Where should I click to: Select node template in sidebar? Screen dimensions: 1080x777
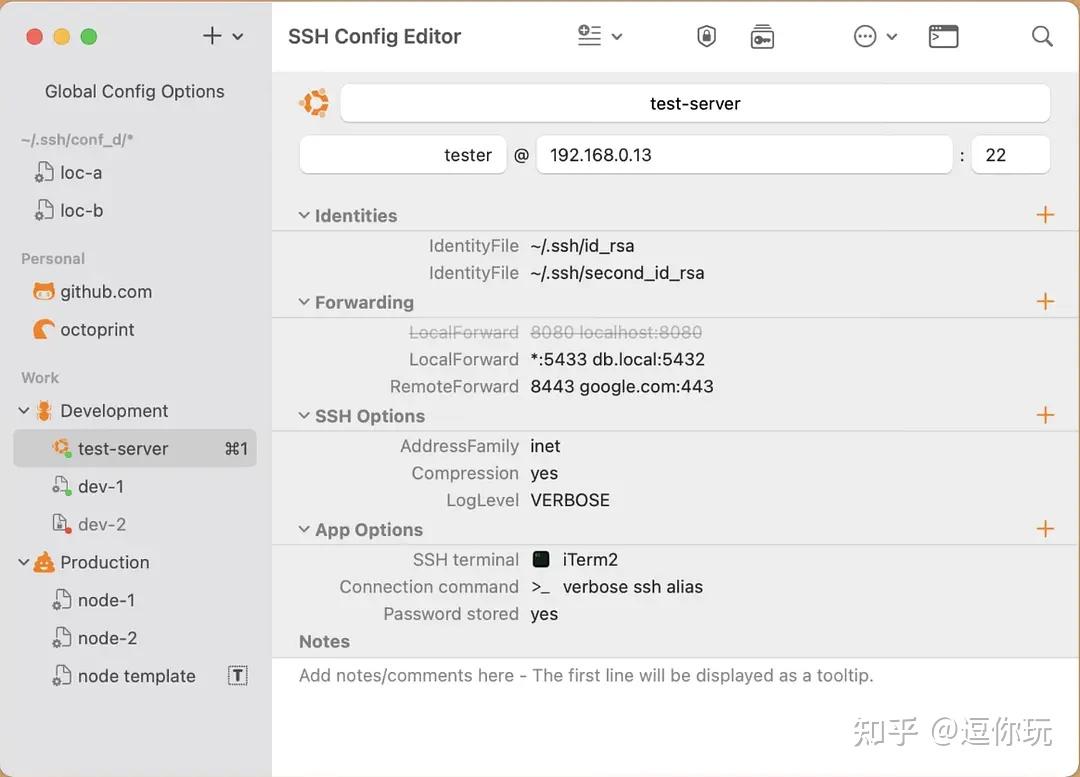coord(136,676)
